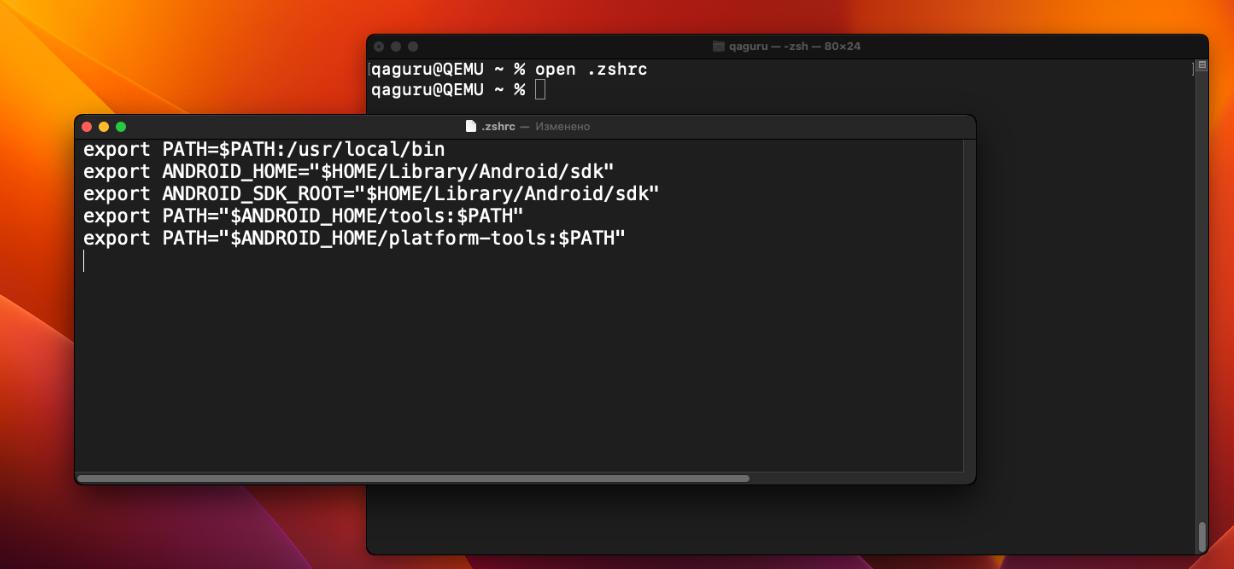Close the .zshrc editor window
Screen dimensions: 1234x569
(x=87, y=127)
